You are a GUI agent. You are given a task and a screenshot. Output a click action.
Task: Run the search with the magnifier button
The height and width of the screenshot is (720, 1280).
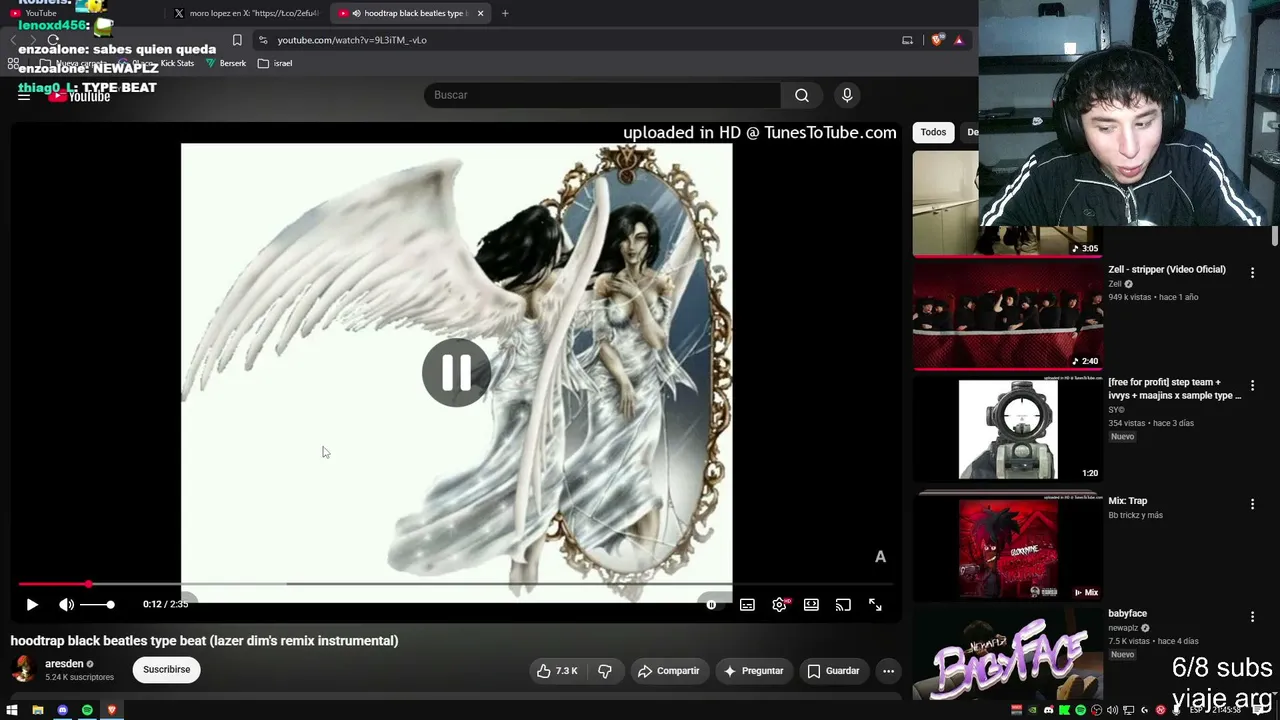click(x=802, y=95)
